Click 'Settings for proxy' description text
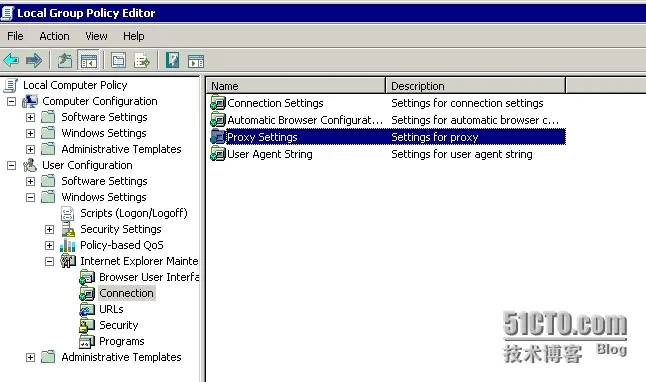646x382 pixels. (435, 137)
